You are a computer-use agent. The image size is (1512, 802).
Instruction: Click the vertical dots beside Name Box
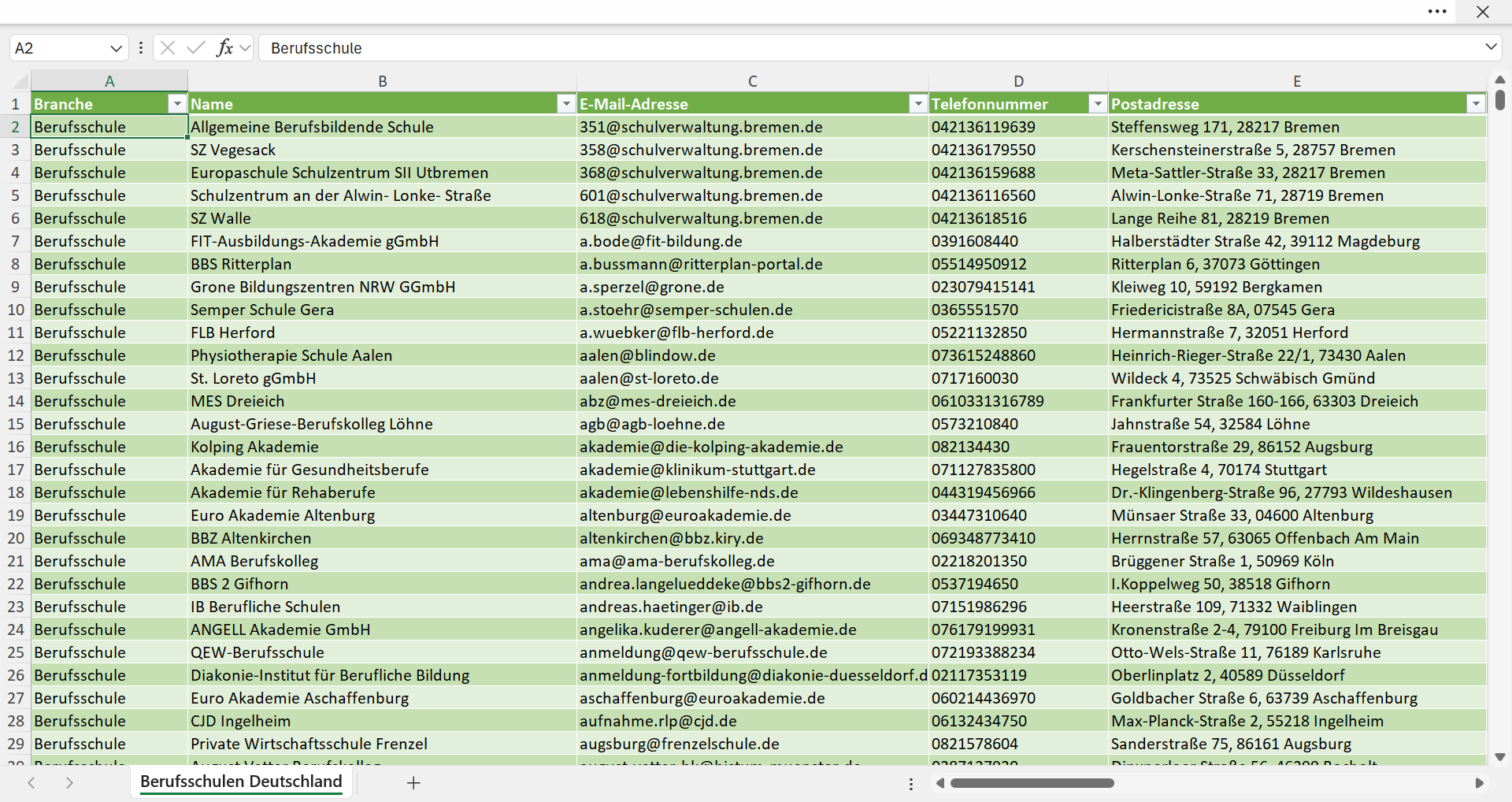pyautogui.click(x=141, y=48)
